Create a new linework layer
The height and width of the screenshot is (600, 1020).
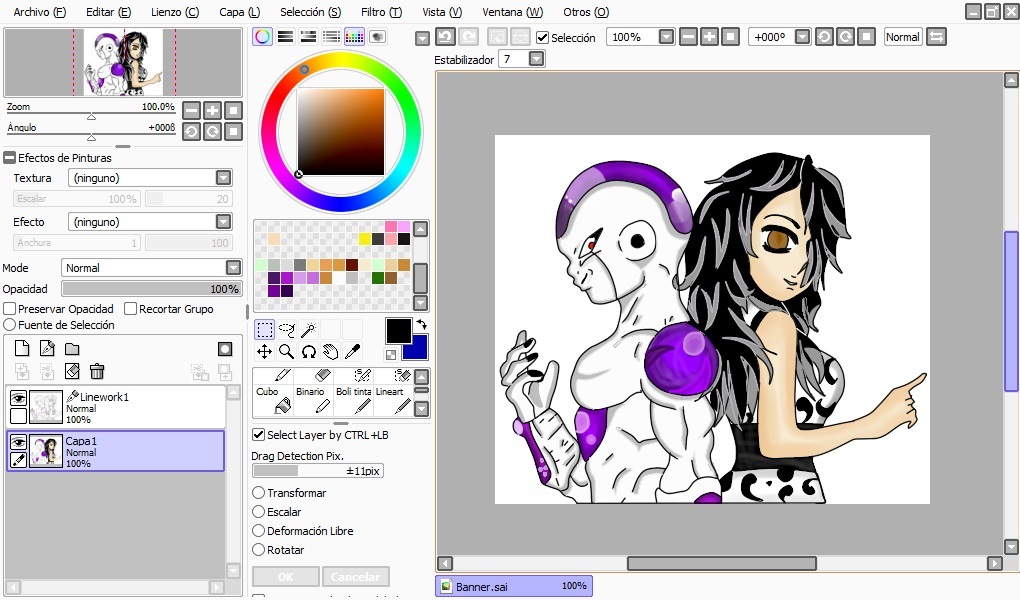click(x=47, y=349)
